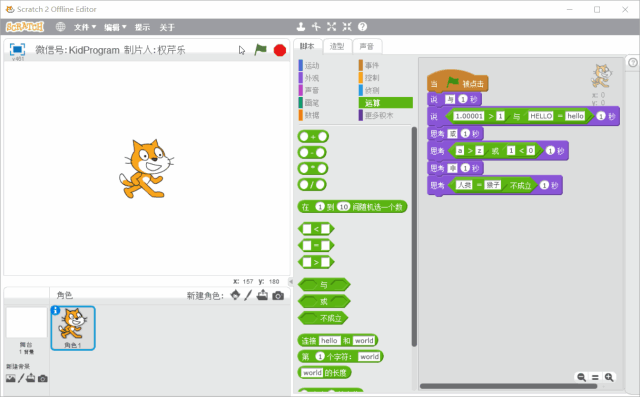
Task: Stop the project with the red stop button
Action: point(280,50)
